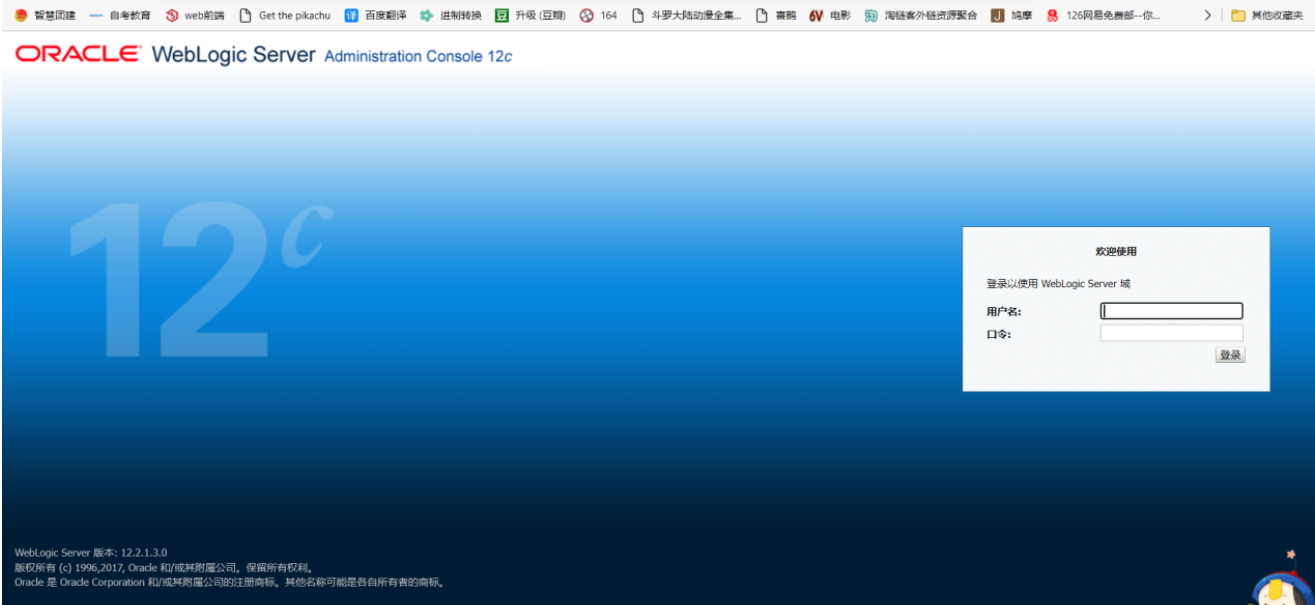Open the 智慧团建 bookmark
The height and width of the screenshot is (605, 1315).
(x=46, y=16)
